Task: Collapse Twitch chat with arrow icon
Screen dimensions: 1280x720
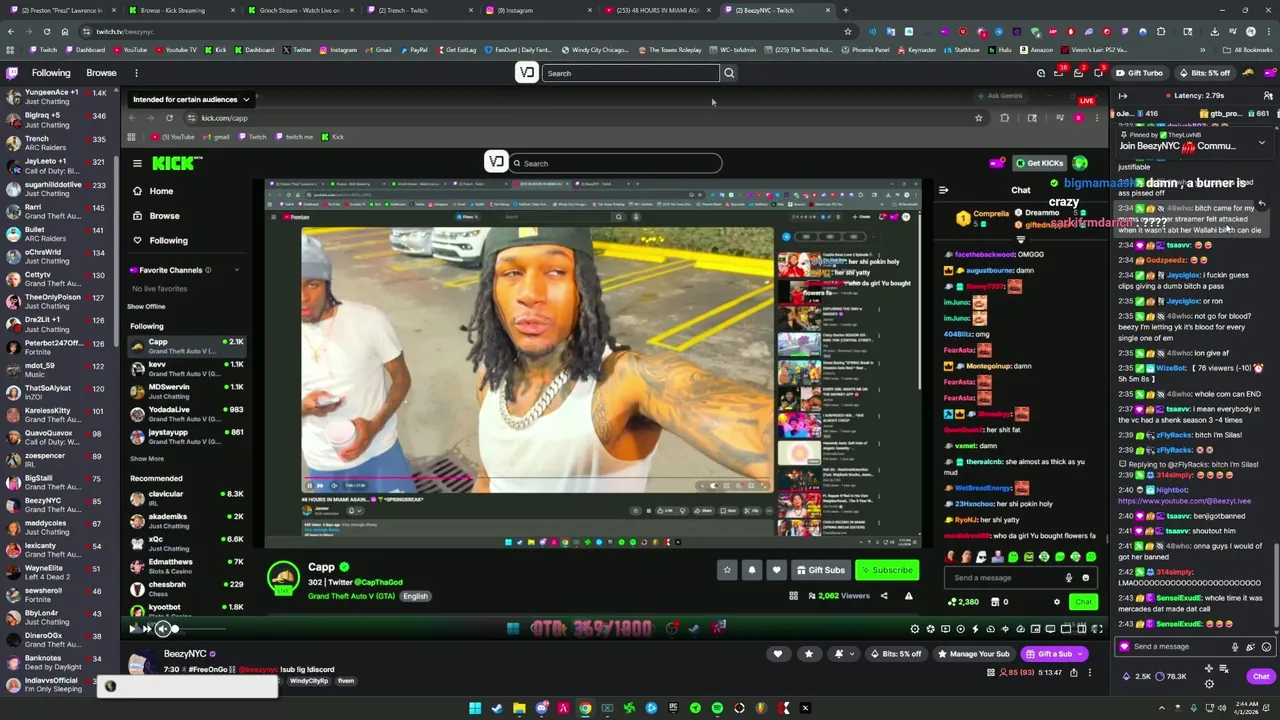Action: point(1123,96)
